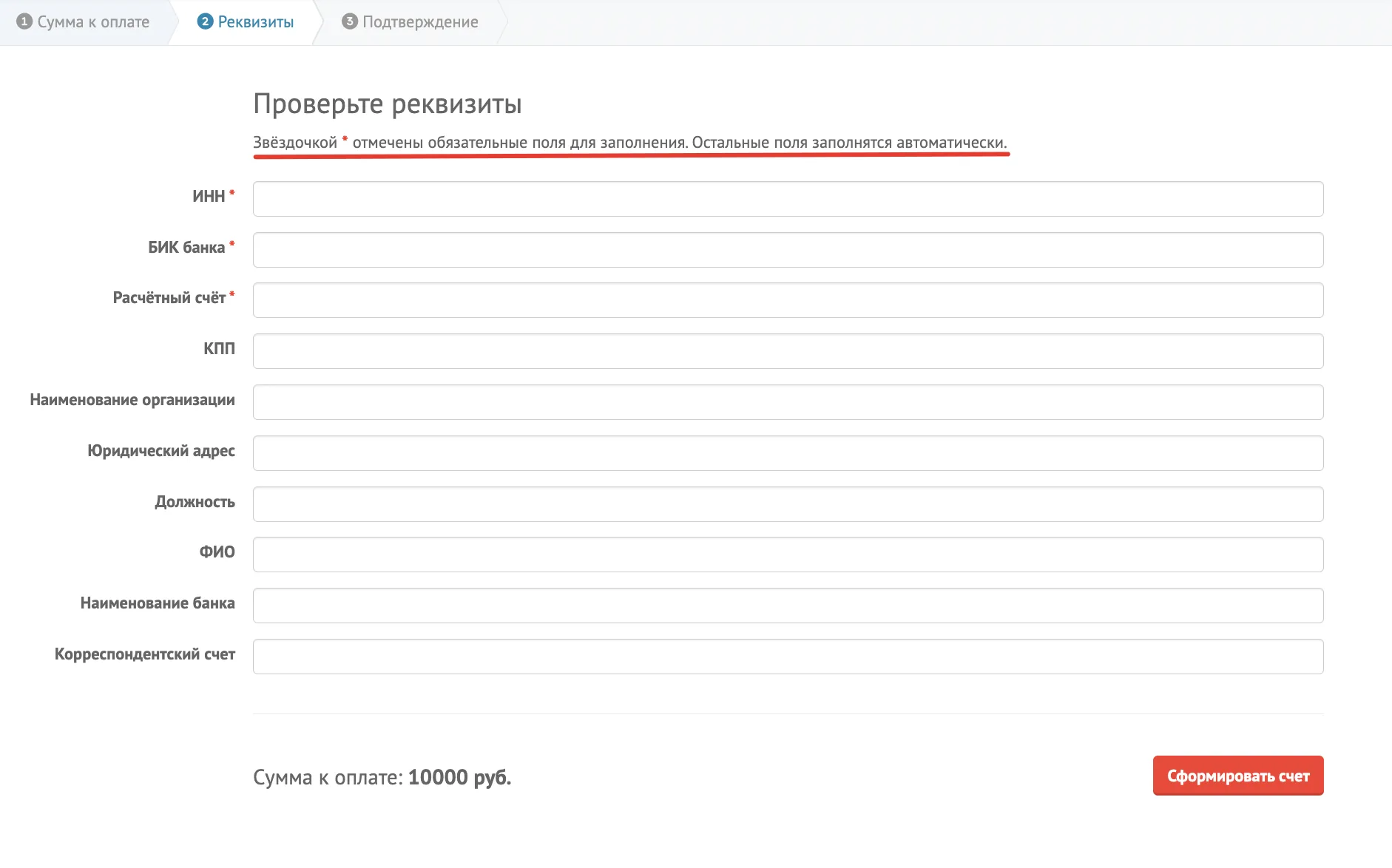Click the step 1 circle icon
Screen dimensions: 1392x868
pyautogui.click(x=24, y=21)
